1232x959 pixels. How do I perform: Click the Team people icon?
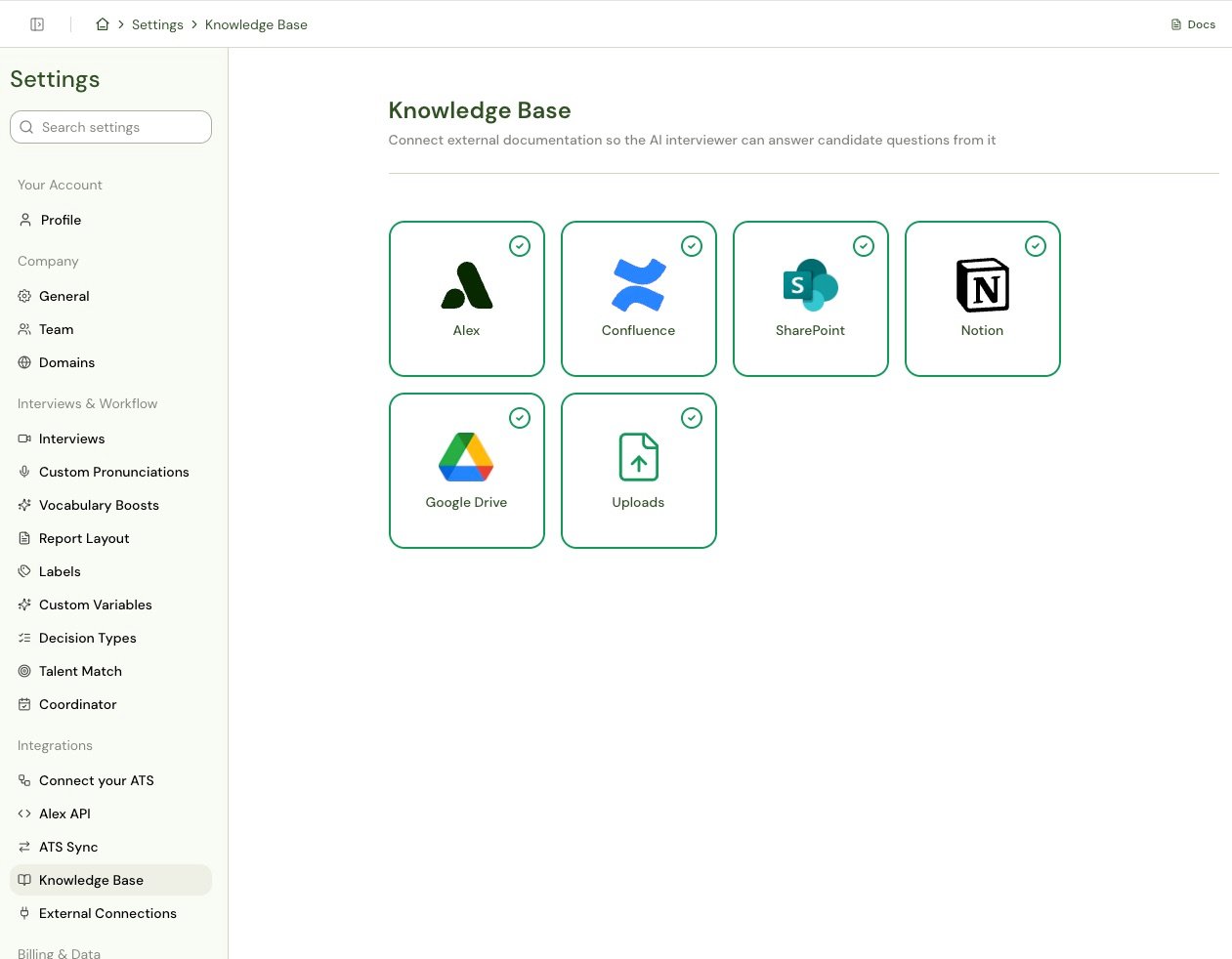click(24, 329)
